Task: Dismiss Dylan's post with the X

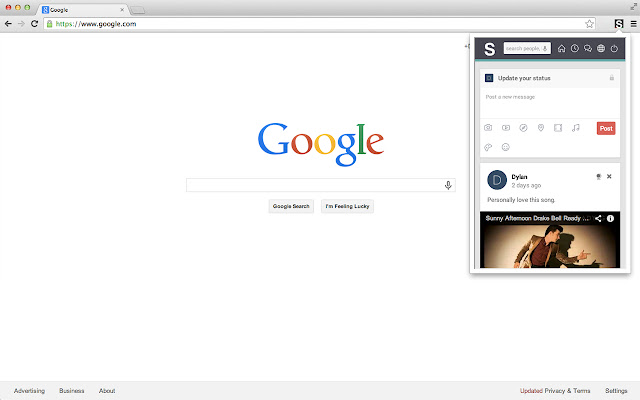Action: tap(609, 176)
